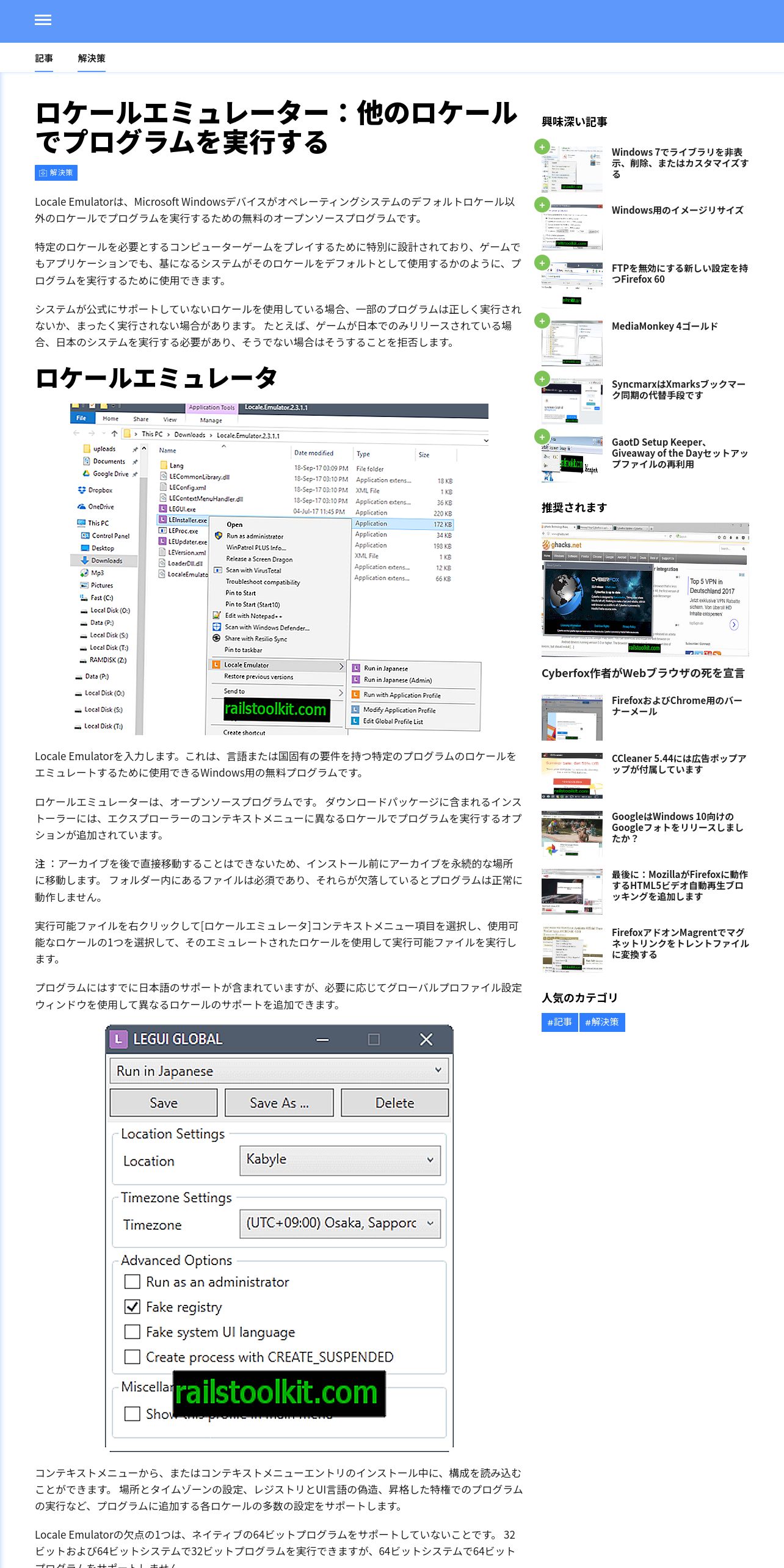Screen dimensions: 784x1568
Task: Choose Edit Global Profile List entry
Action: pos(393,721)
